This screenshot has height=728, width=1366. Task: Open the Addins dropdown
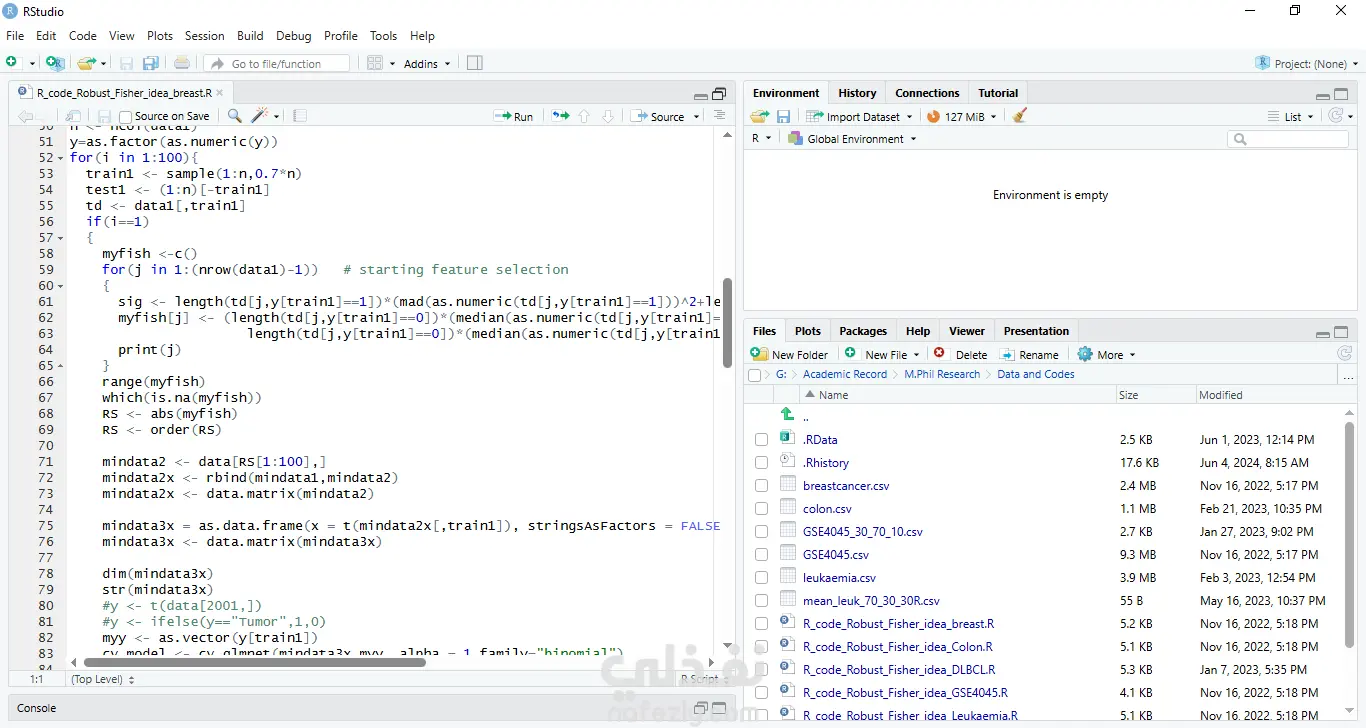(x=427, y=63)
